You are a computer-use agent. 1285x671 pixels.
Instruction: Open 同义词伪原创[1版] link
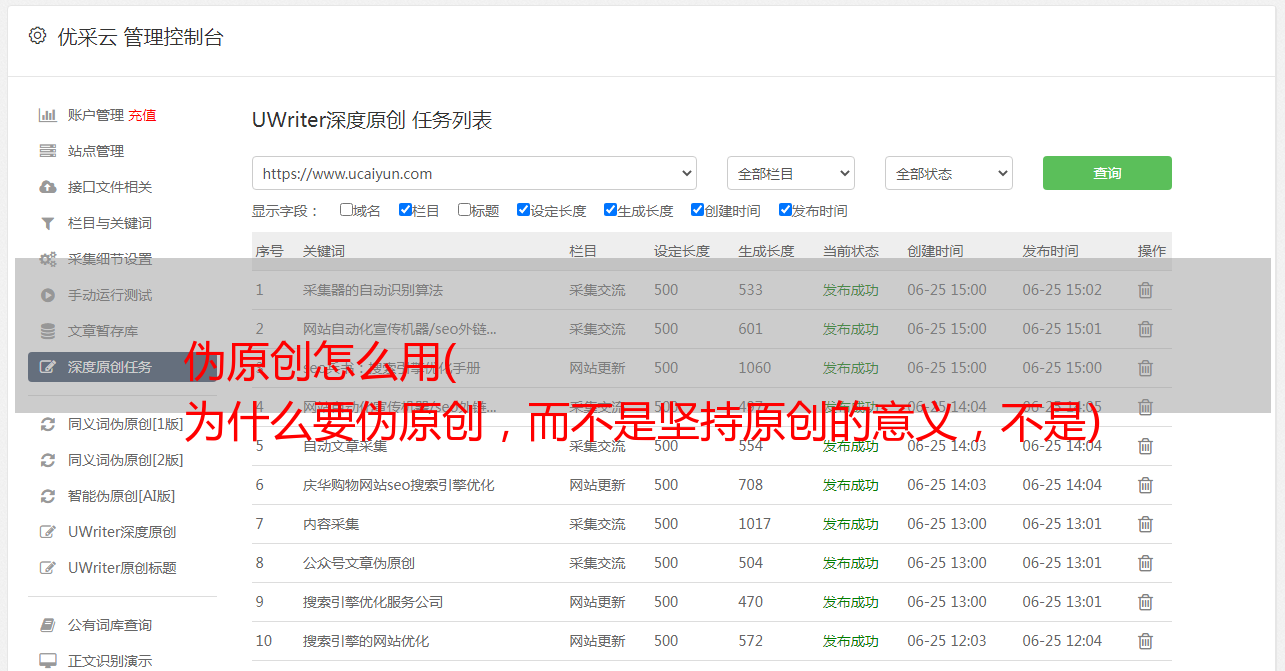point(126,424)
